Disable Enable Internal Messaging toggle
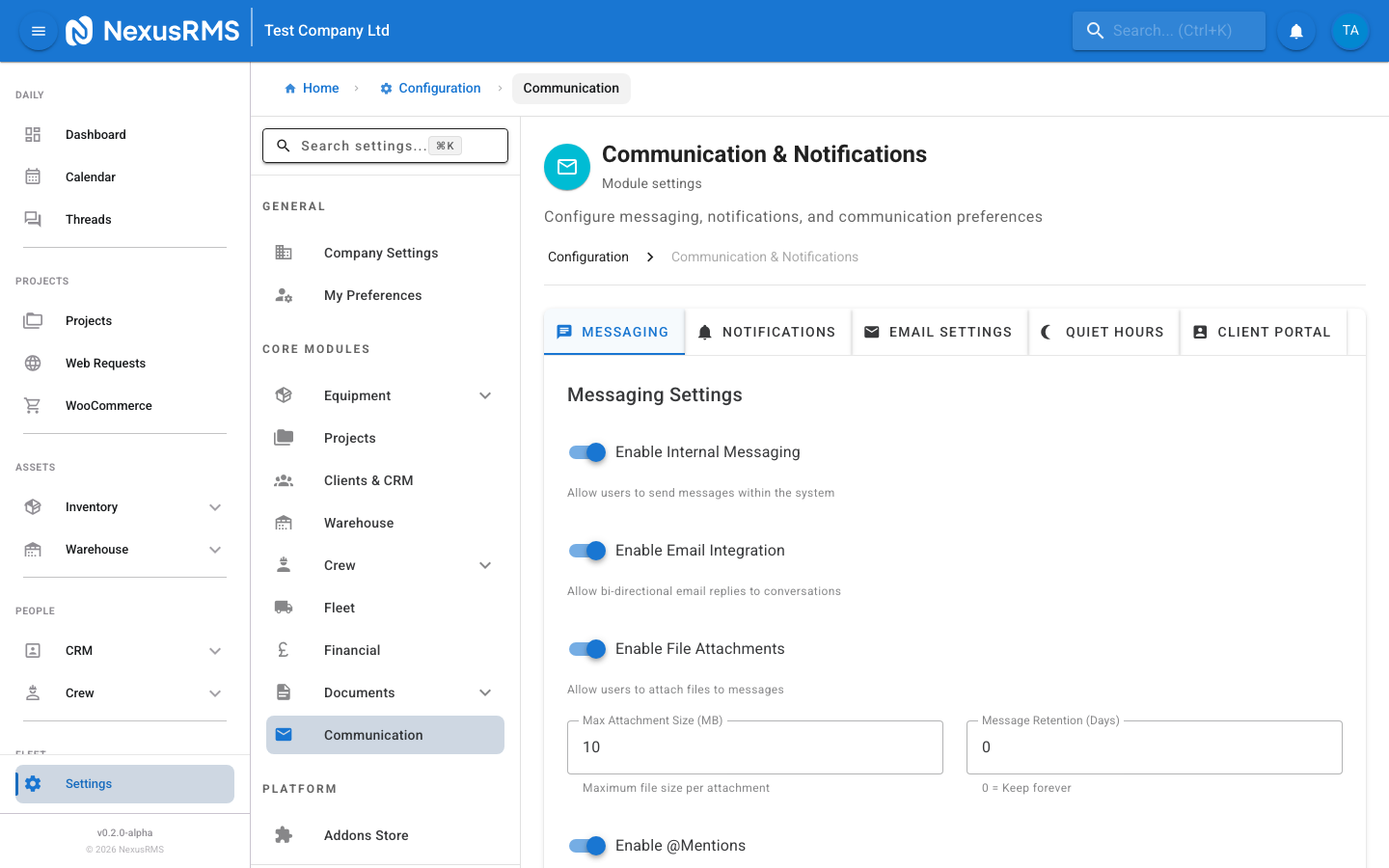 pyautogui.click(x=586, y=452)
